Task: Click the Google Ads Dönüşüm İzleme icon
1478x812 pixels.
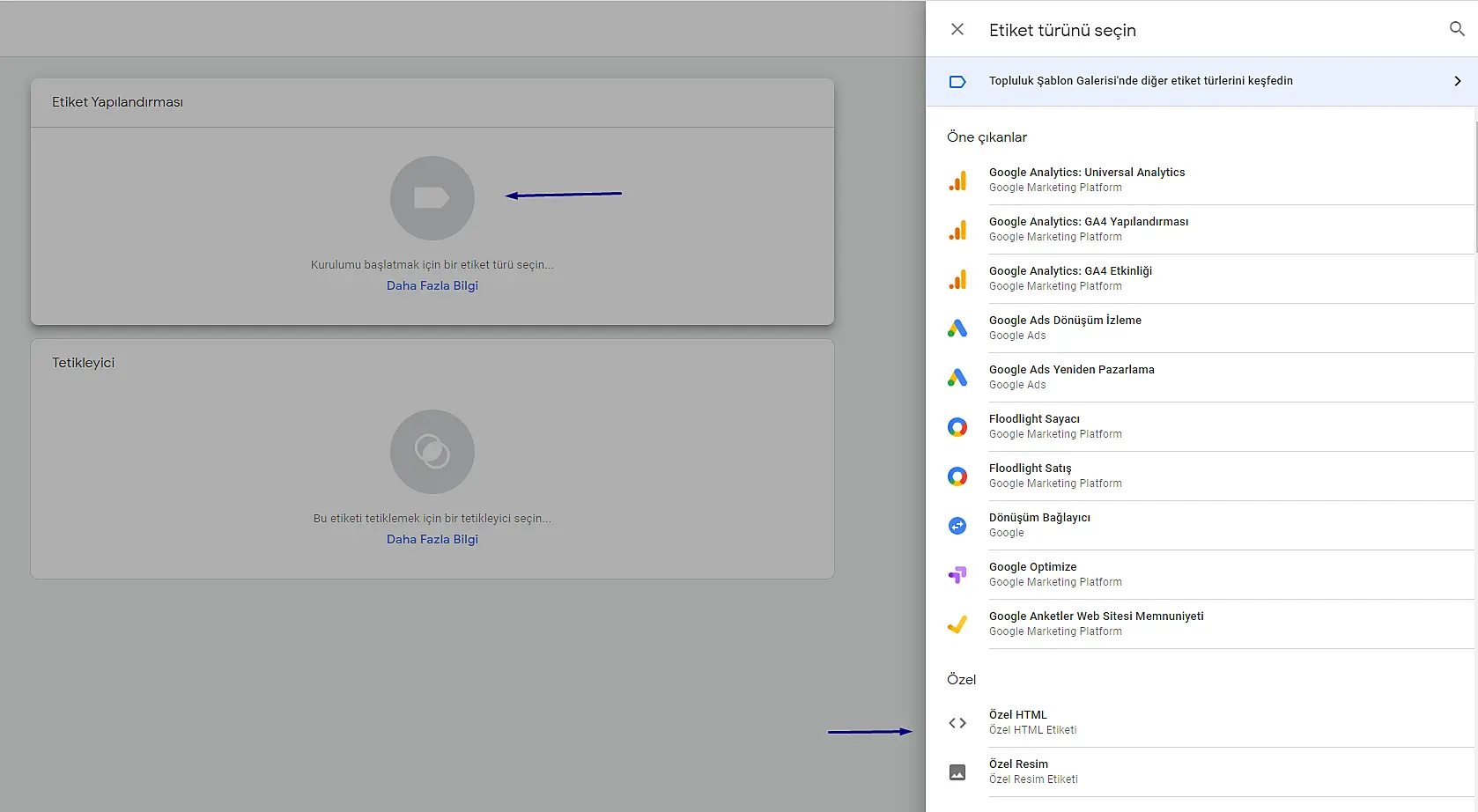Action: [x=957, y=328]
